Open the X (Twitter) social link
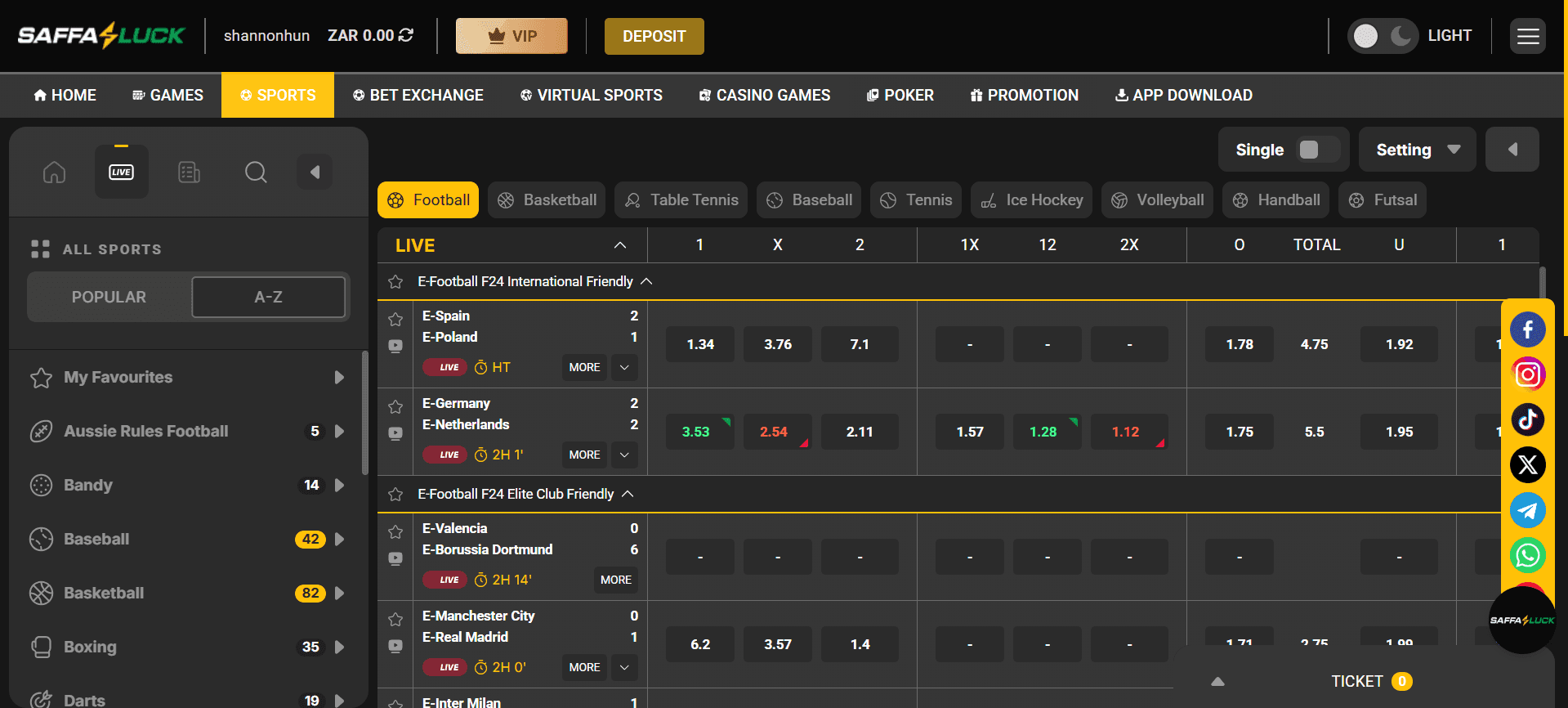The width and height of the screenshot is (1568, 708). [1527, 465]
